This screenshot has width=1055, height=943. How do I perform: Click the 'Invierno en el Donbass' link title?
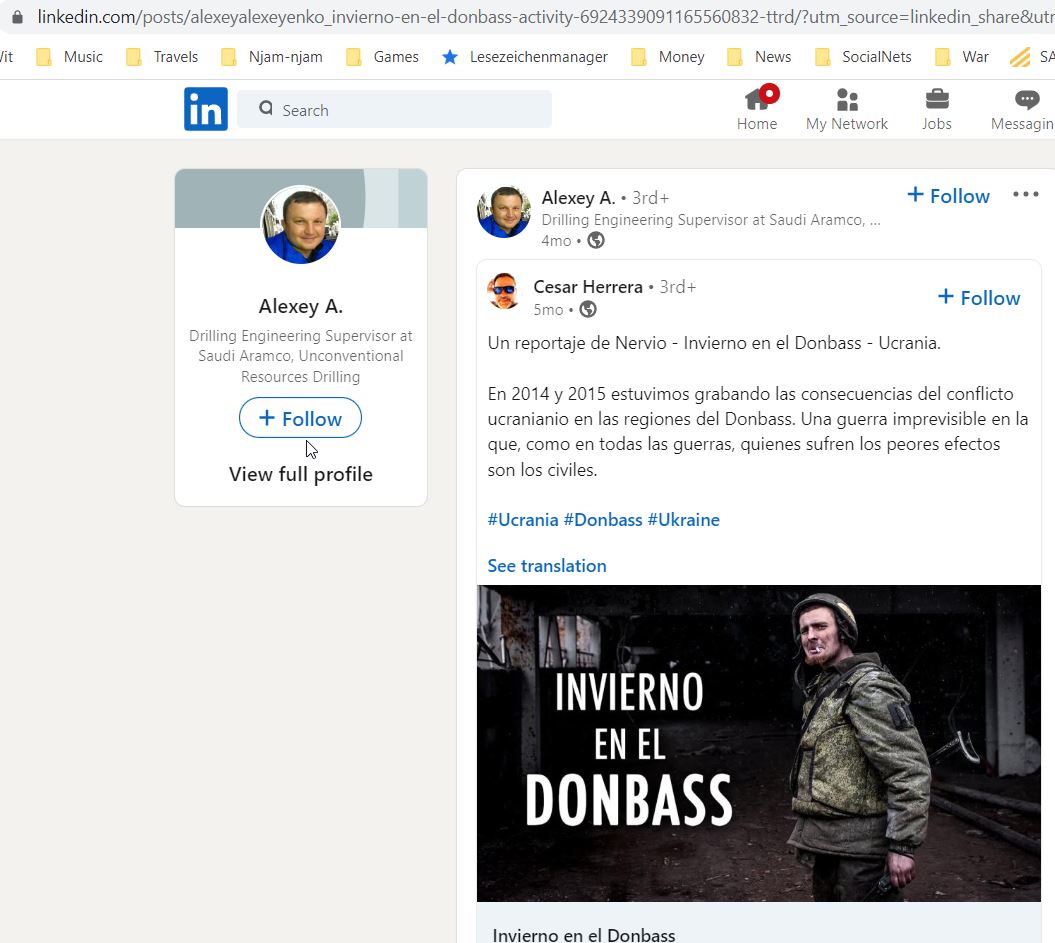point(583,934)
